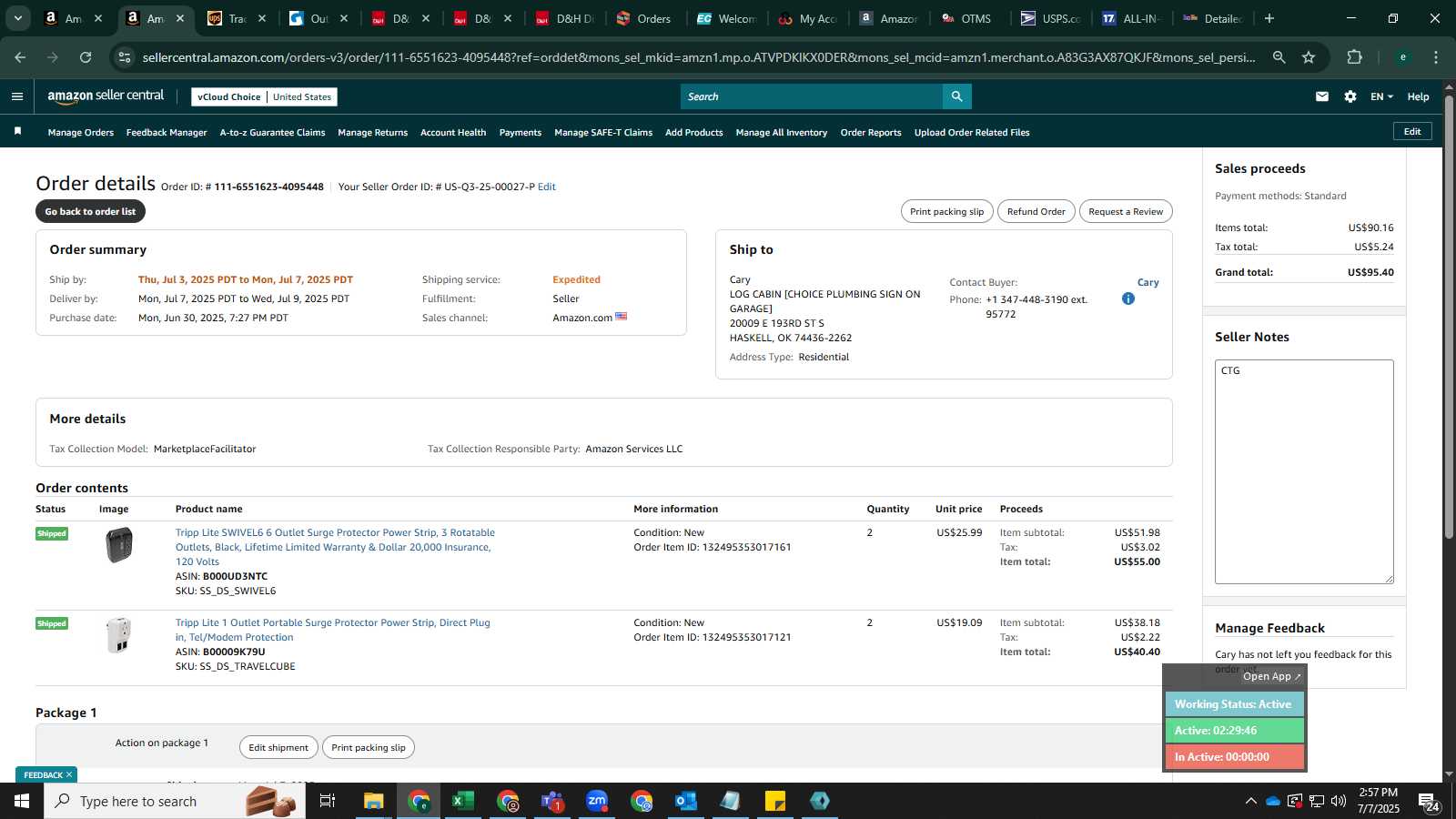Screen dimensions: 1456x819
Task: Open Order Reports menu item
Action: click(871, 133)
